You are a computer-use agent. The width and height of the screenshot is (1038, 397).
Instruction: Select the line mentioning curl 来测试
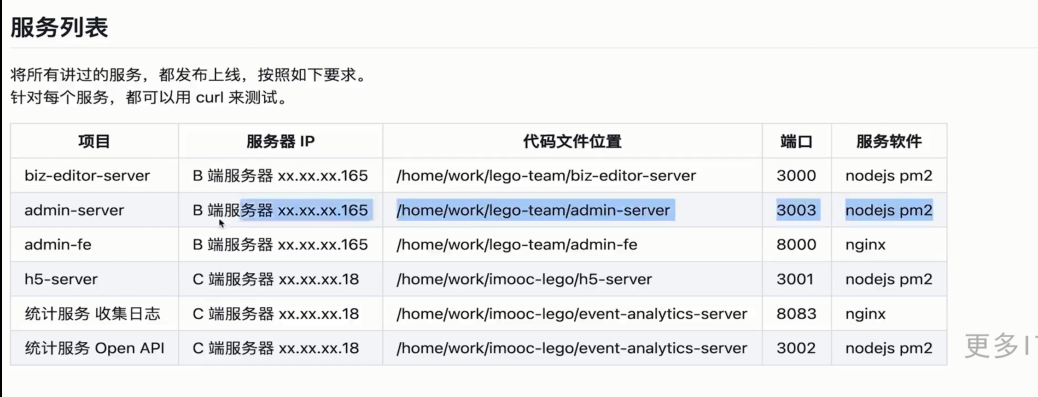tap(149, 99)
